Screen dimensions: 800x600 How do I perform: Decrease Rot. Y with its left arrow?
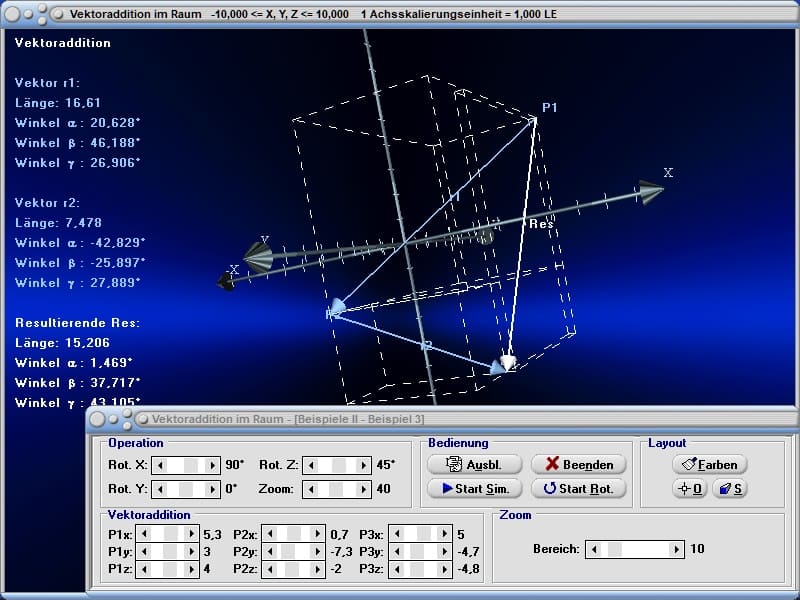[160, 489]
